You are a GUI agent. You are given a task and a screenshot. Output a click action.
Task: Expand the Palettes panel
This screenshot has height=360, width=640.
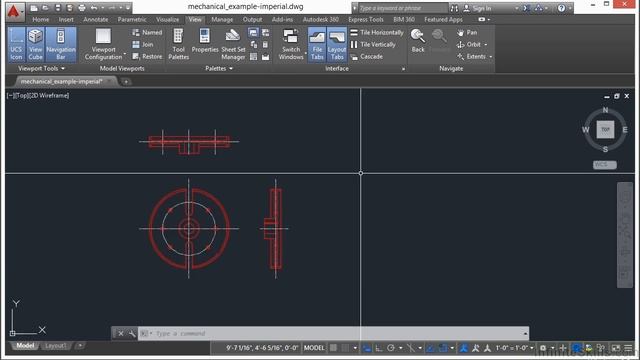(x=219, y=69)
